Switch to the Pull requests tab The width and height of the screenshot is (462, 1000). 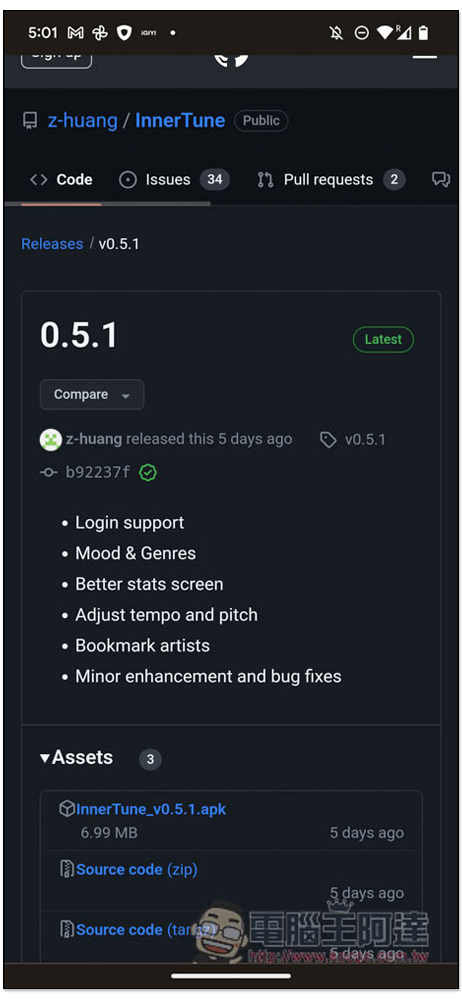point(331,180)
